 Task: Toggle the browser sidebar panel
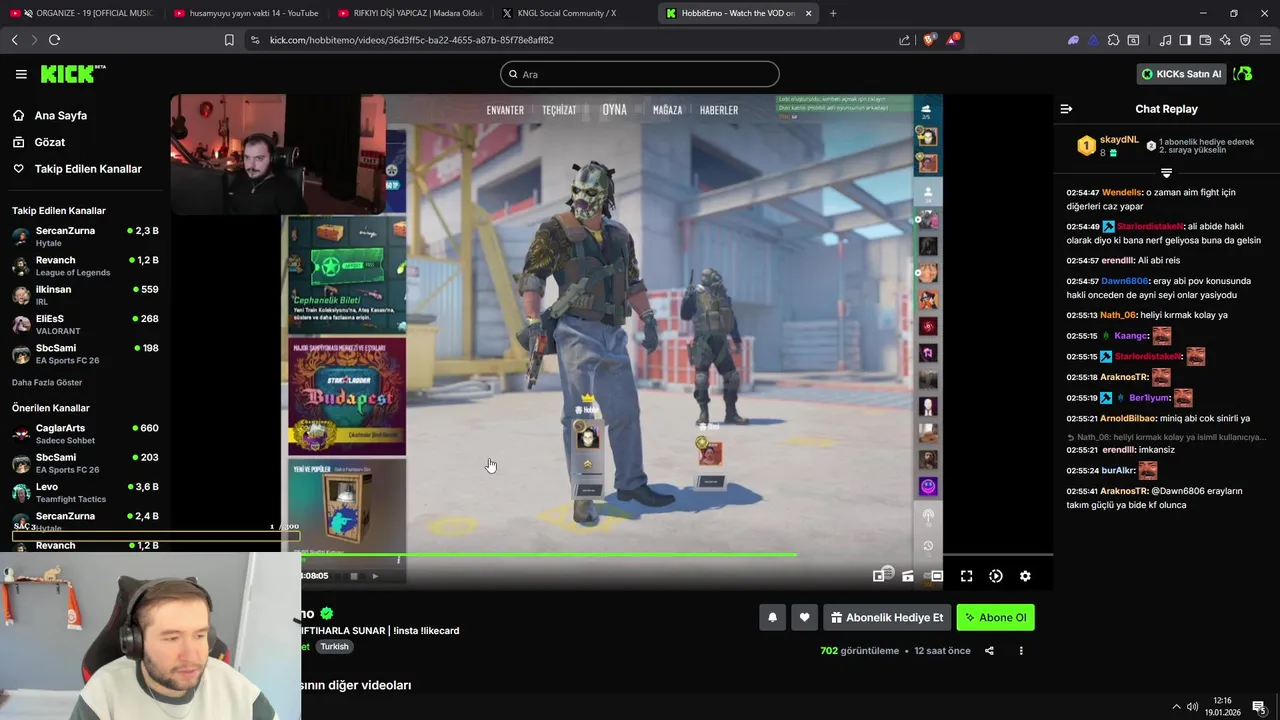[x=1185, y=40]
